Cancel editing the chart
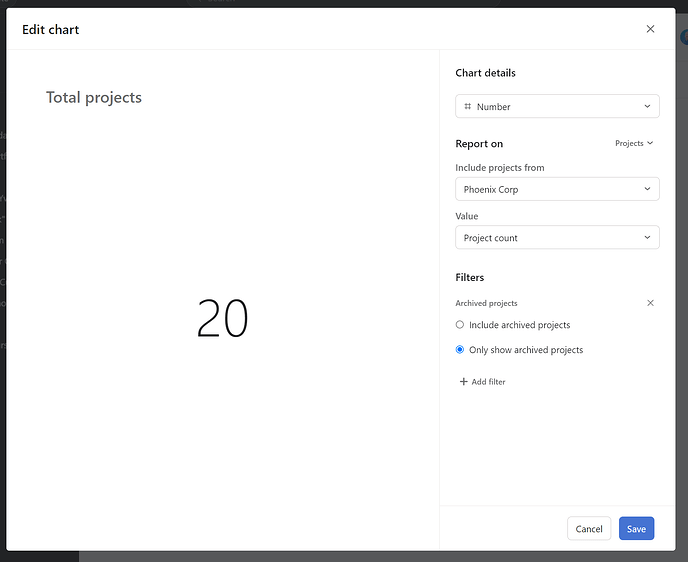This screenshot has height=562, width=688. point(589,529)
